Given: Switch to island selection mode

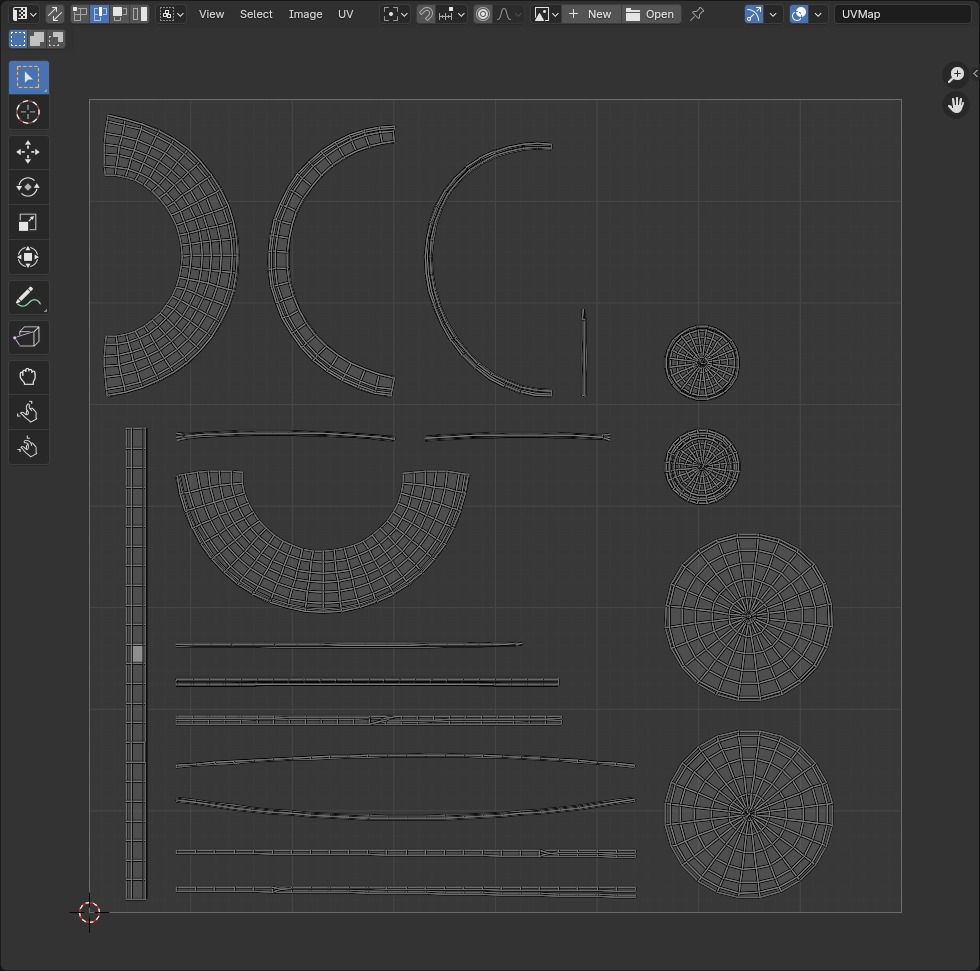Looking at the screenshot, I should (x=140, y=14).
